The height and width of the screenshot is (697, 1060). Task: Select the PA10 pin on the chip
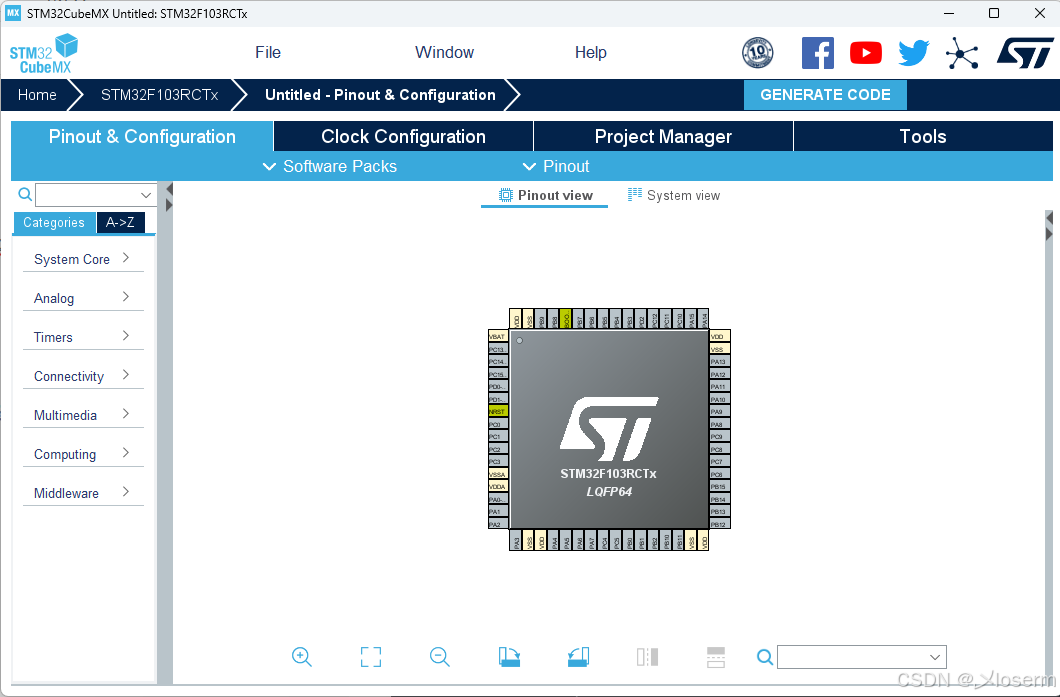point(719,399)
